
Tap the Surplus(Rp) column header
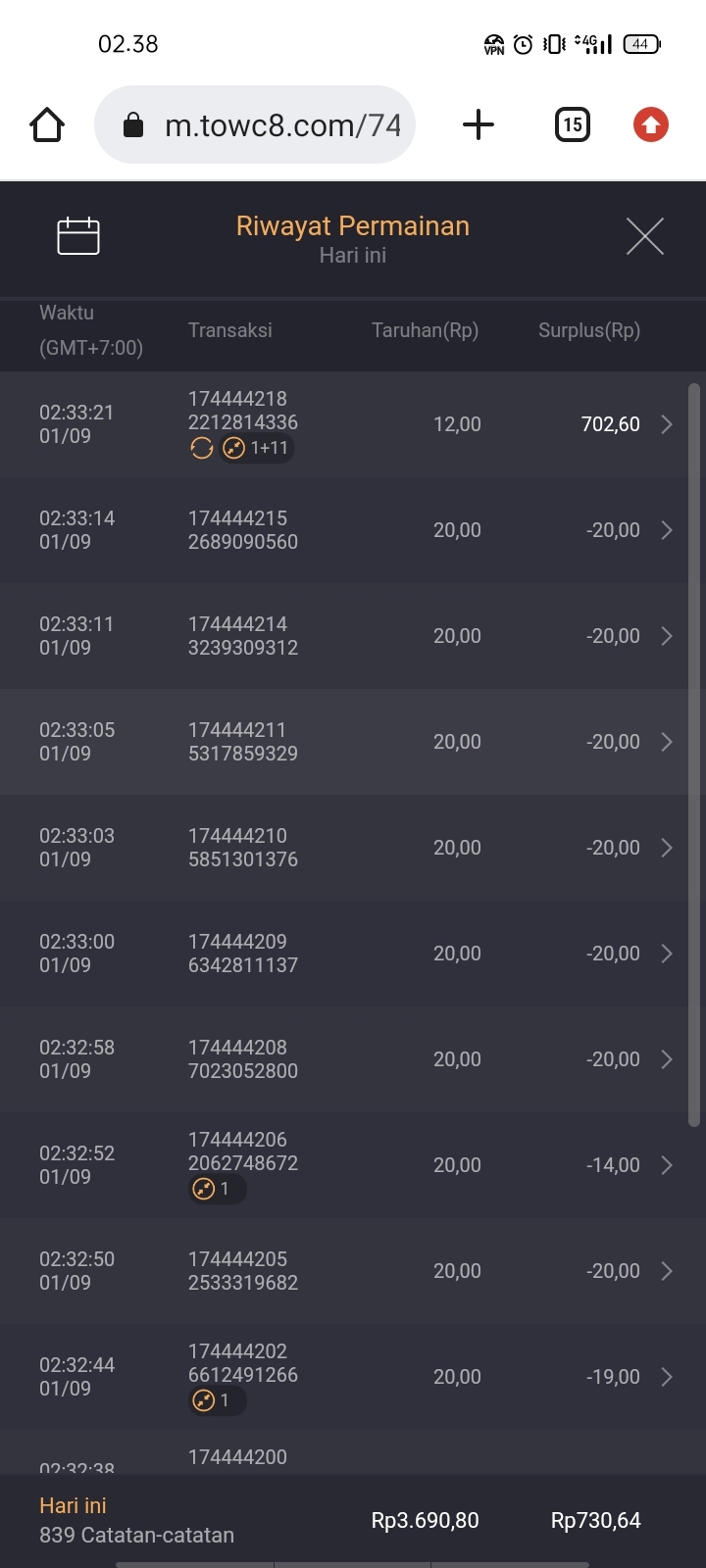pos(588,330)
